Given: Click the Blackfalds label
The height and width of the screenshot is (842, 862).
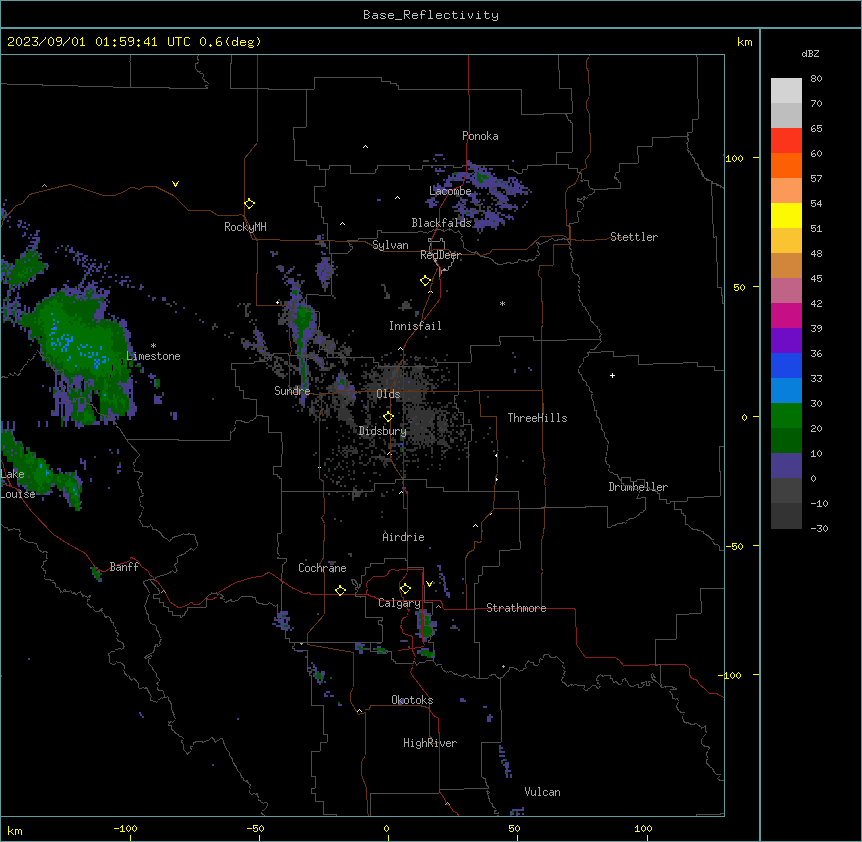Looking at the screenshot, I should click(x=441, y=223).
